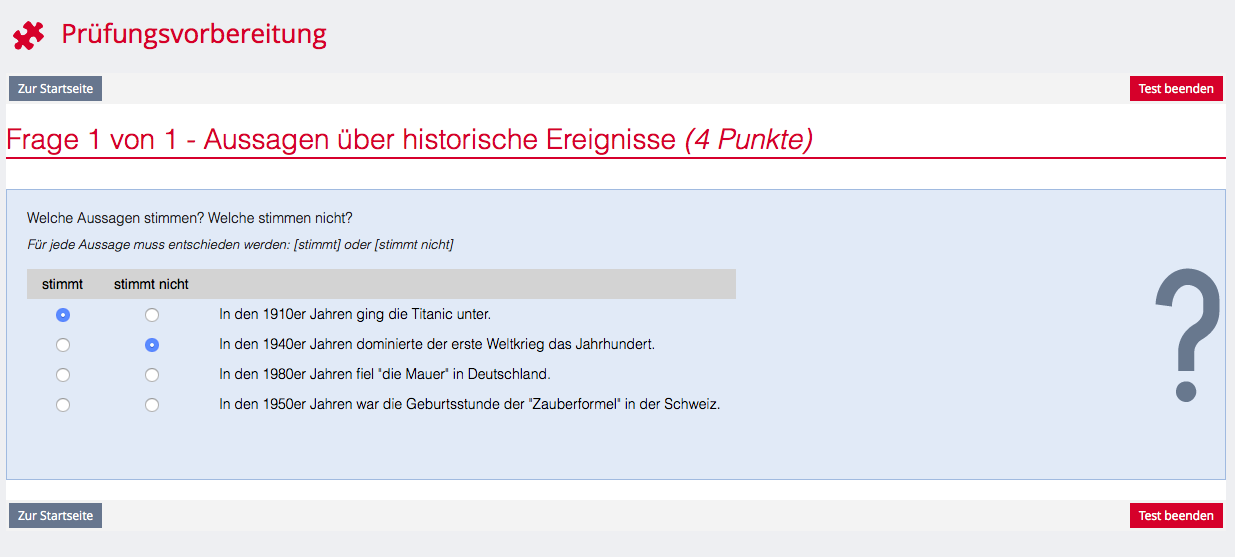Select 'stimmt nicht' for the Titanic statement

(152, 315)
